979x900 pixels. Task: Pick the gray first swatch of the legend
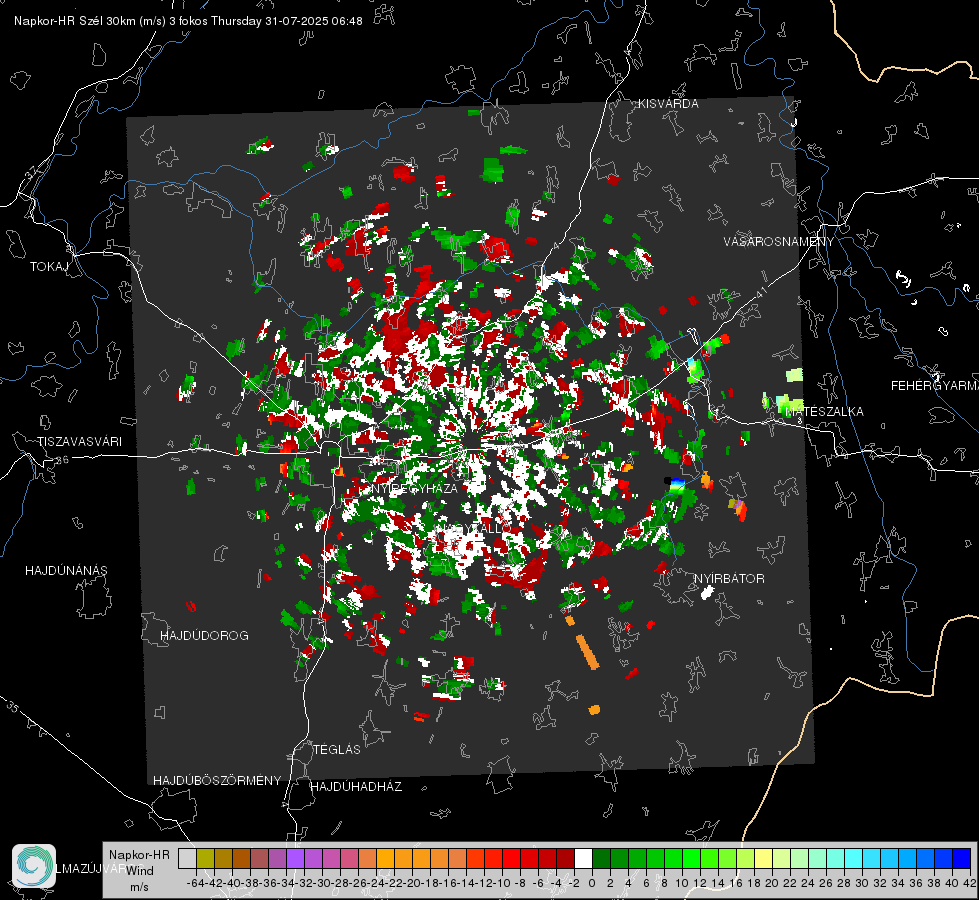click(187, 858)
